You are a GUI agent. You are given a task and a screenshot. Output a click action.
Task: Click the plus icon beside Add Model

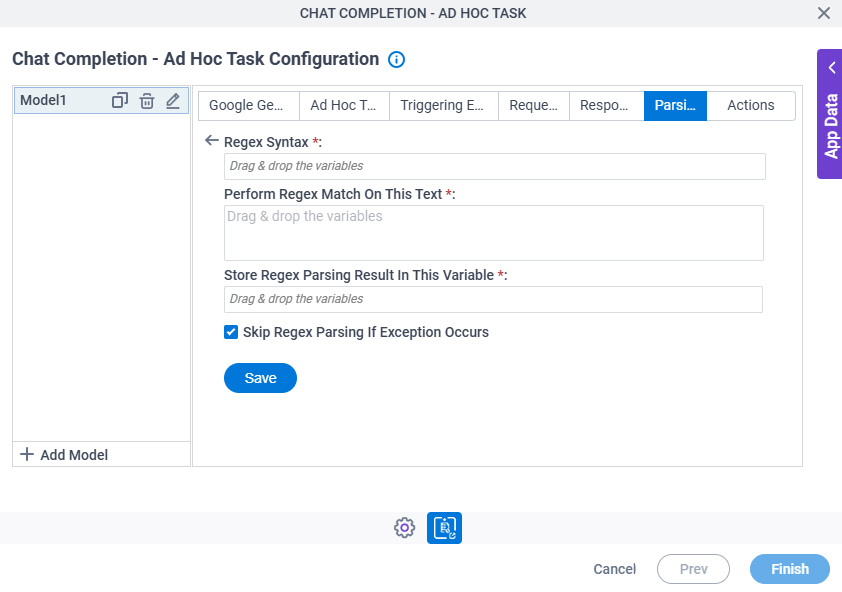(26, 454)
